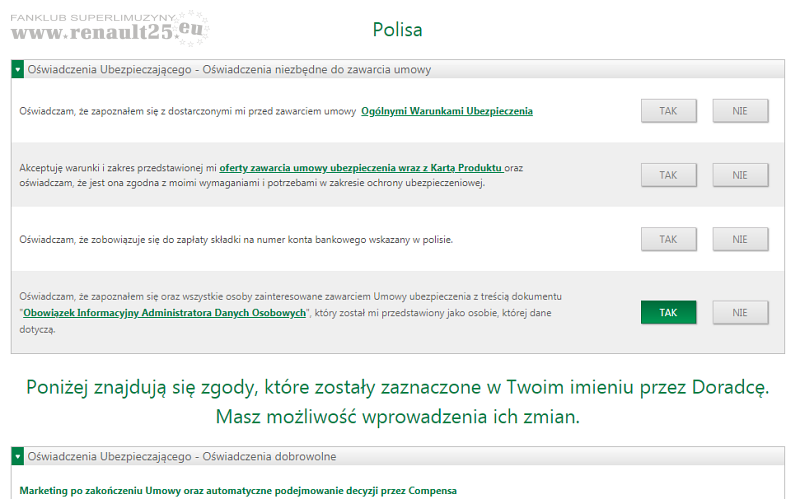
Task: Select NIE for Administratora Danych Osobowych statement
Action: pyautogui.click(x=740, y=313)
